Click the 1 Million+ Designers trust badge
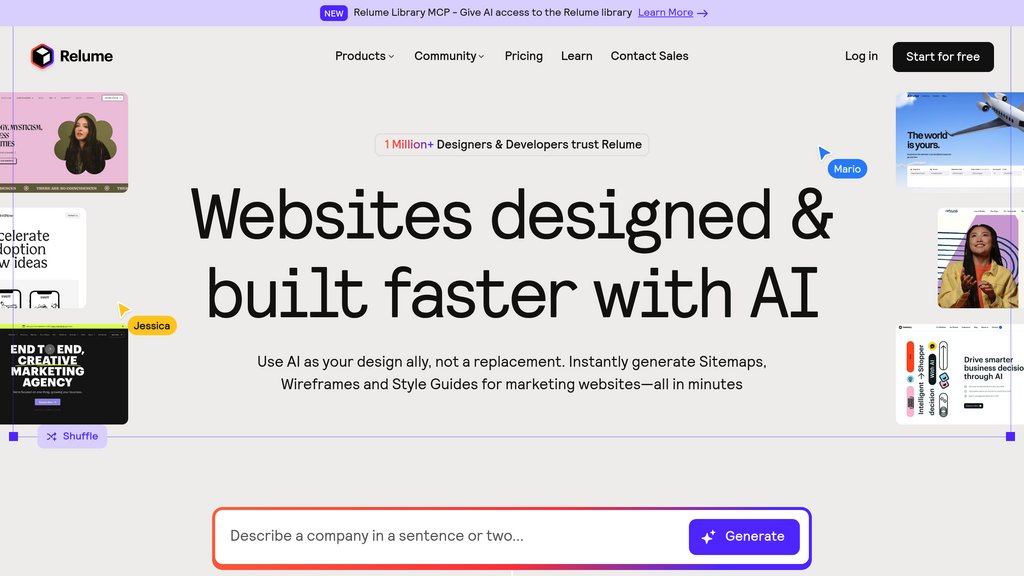This screenshot has width=1024, height=576. click(512, 144)
